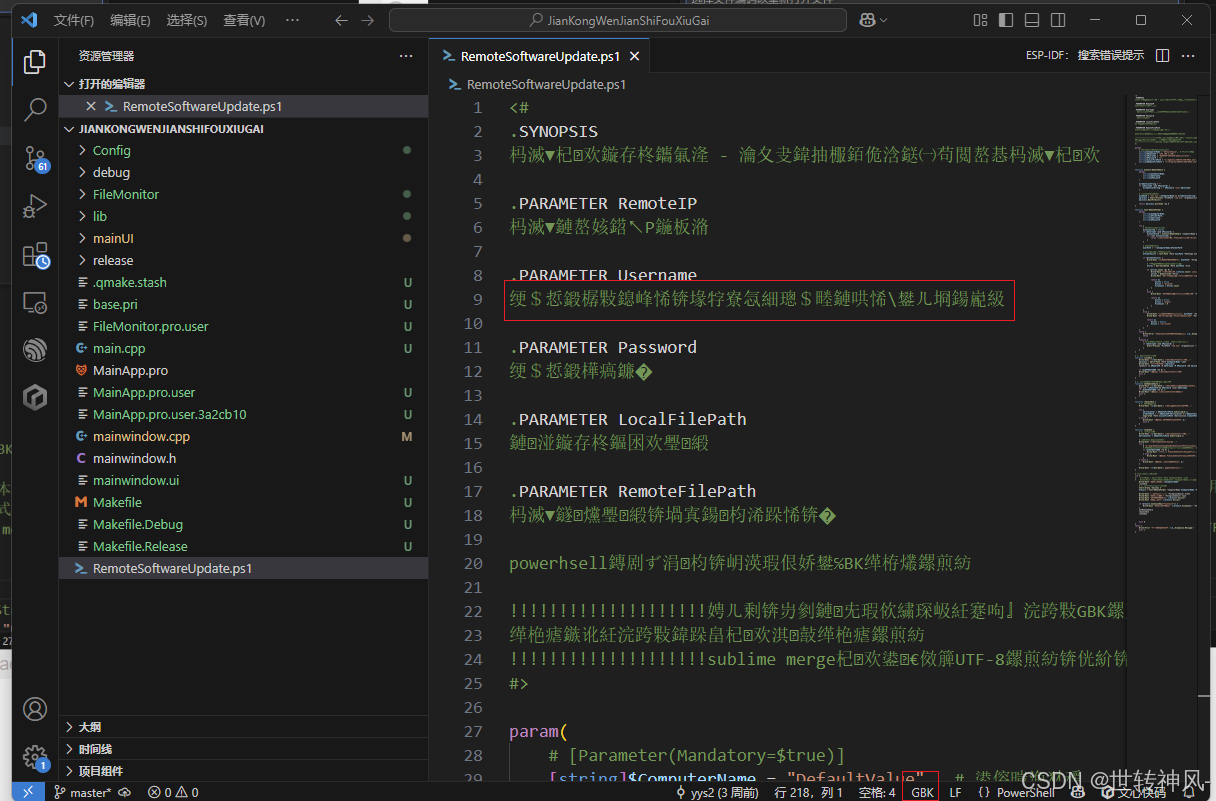Toggle the primary side bar visibility
This screenshot has height=801, width=1216.
click(1006, 20)
